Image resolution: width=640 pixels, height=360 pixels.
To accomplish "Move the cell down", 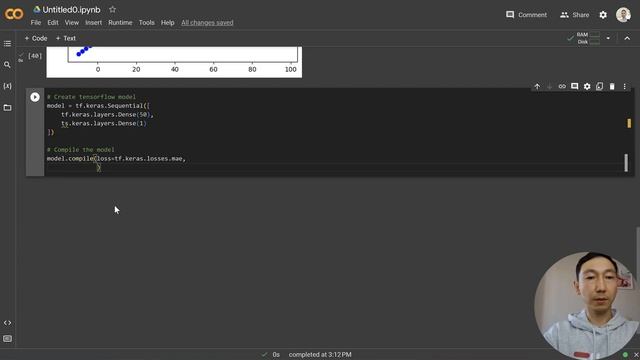I will 549,87.
